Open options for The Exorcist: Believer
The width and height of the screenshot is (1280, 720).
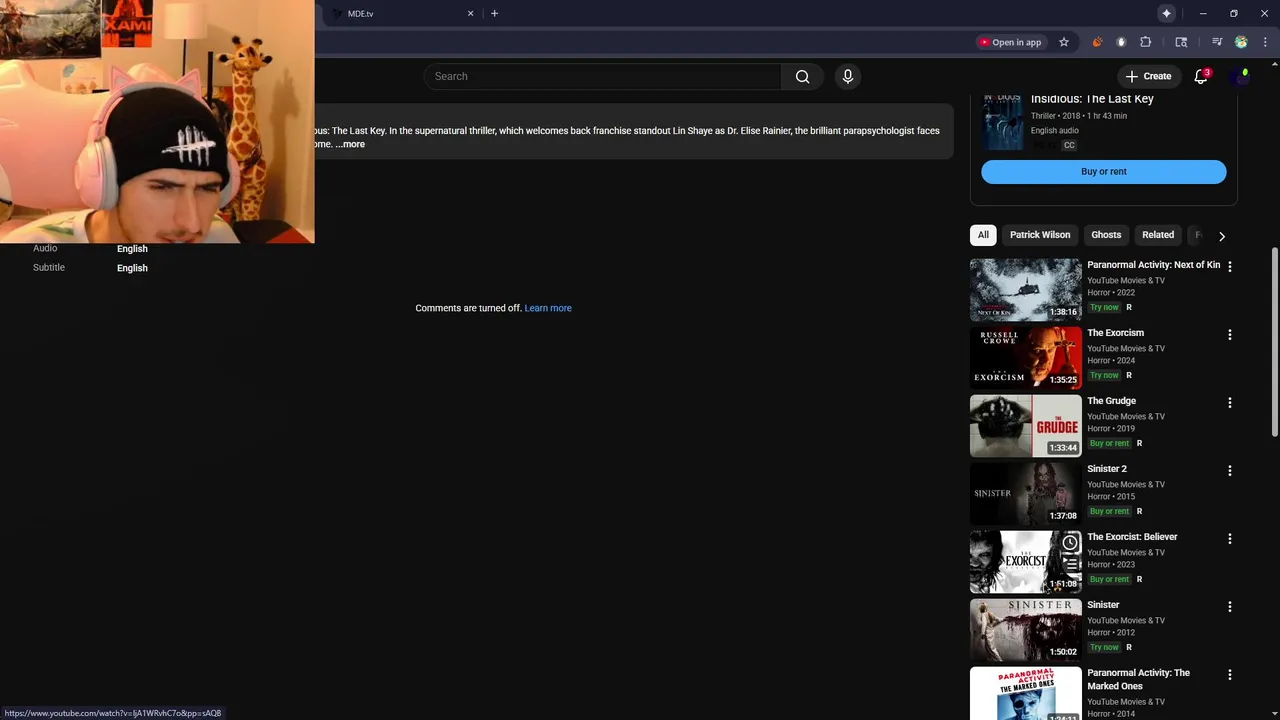point(1230,538)
